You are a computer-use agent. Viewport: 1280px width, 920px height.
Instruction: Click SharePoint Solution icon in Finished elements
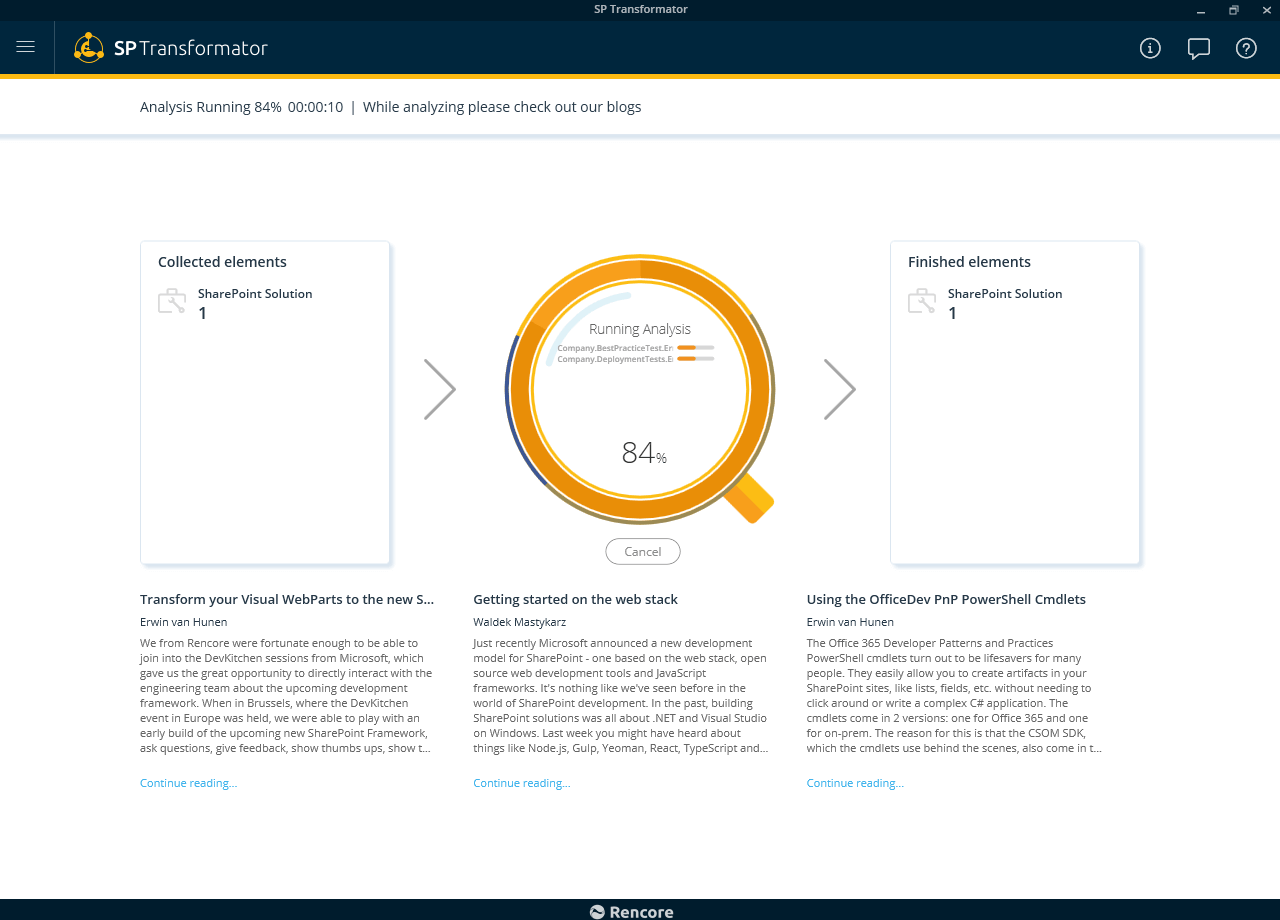click(922, 302)
